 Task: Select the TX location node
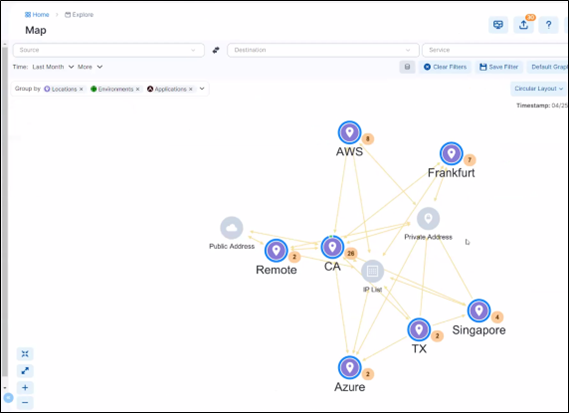(419, 330)
